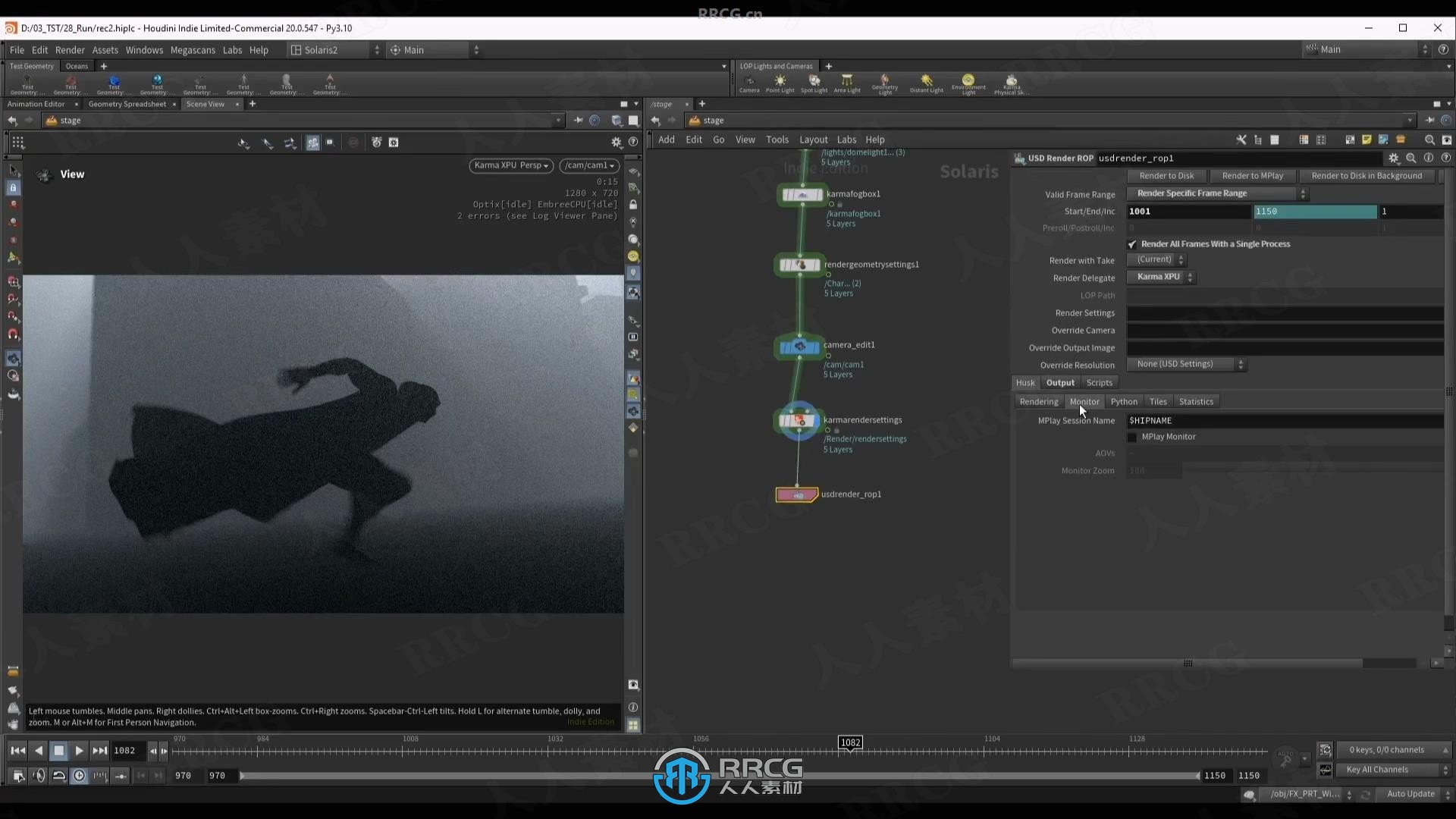
Task: Select the camera_edit1 node
Action: pos(799,347)
